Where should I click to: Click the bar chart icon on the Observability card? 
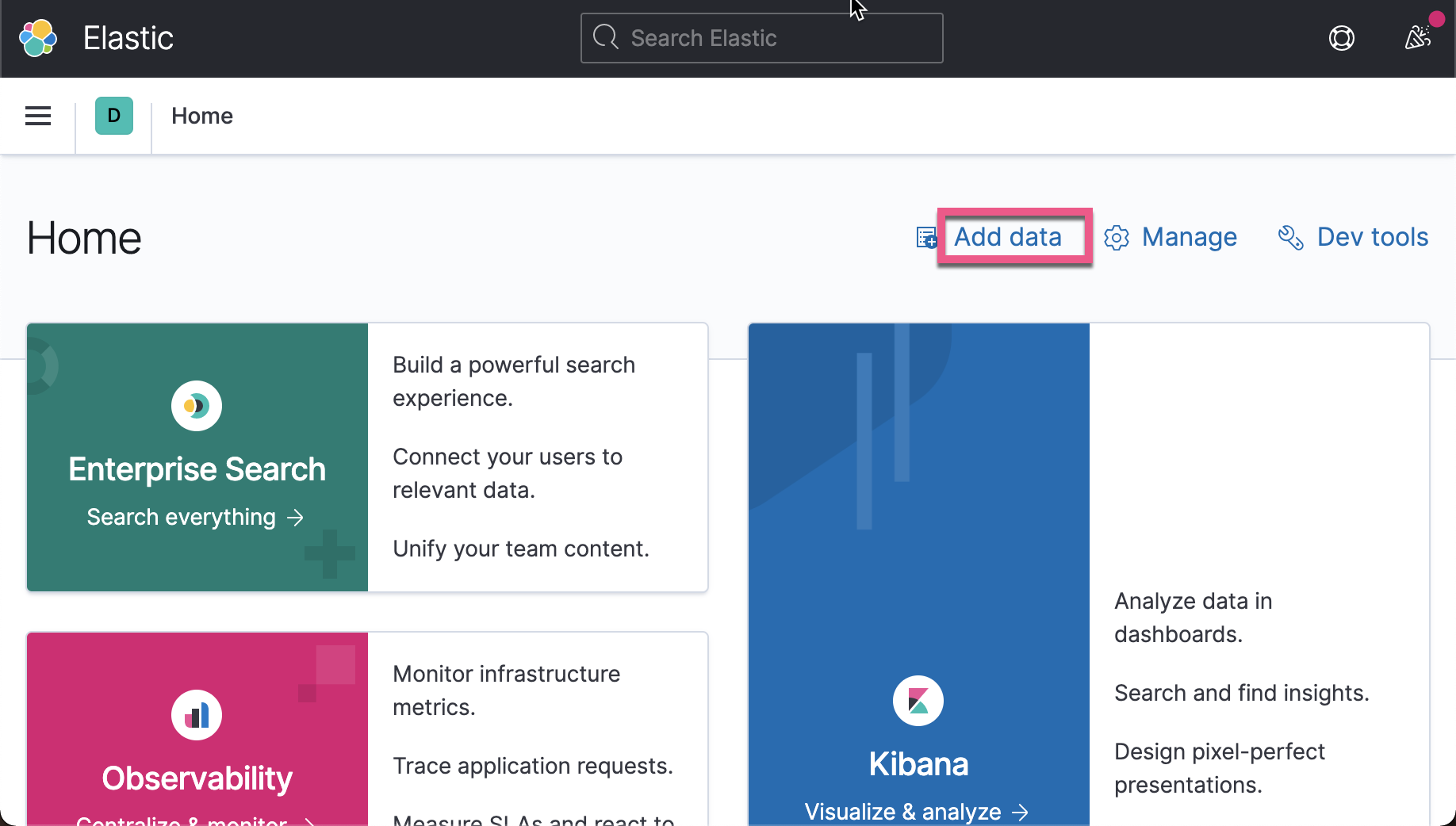[196, 714]
